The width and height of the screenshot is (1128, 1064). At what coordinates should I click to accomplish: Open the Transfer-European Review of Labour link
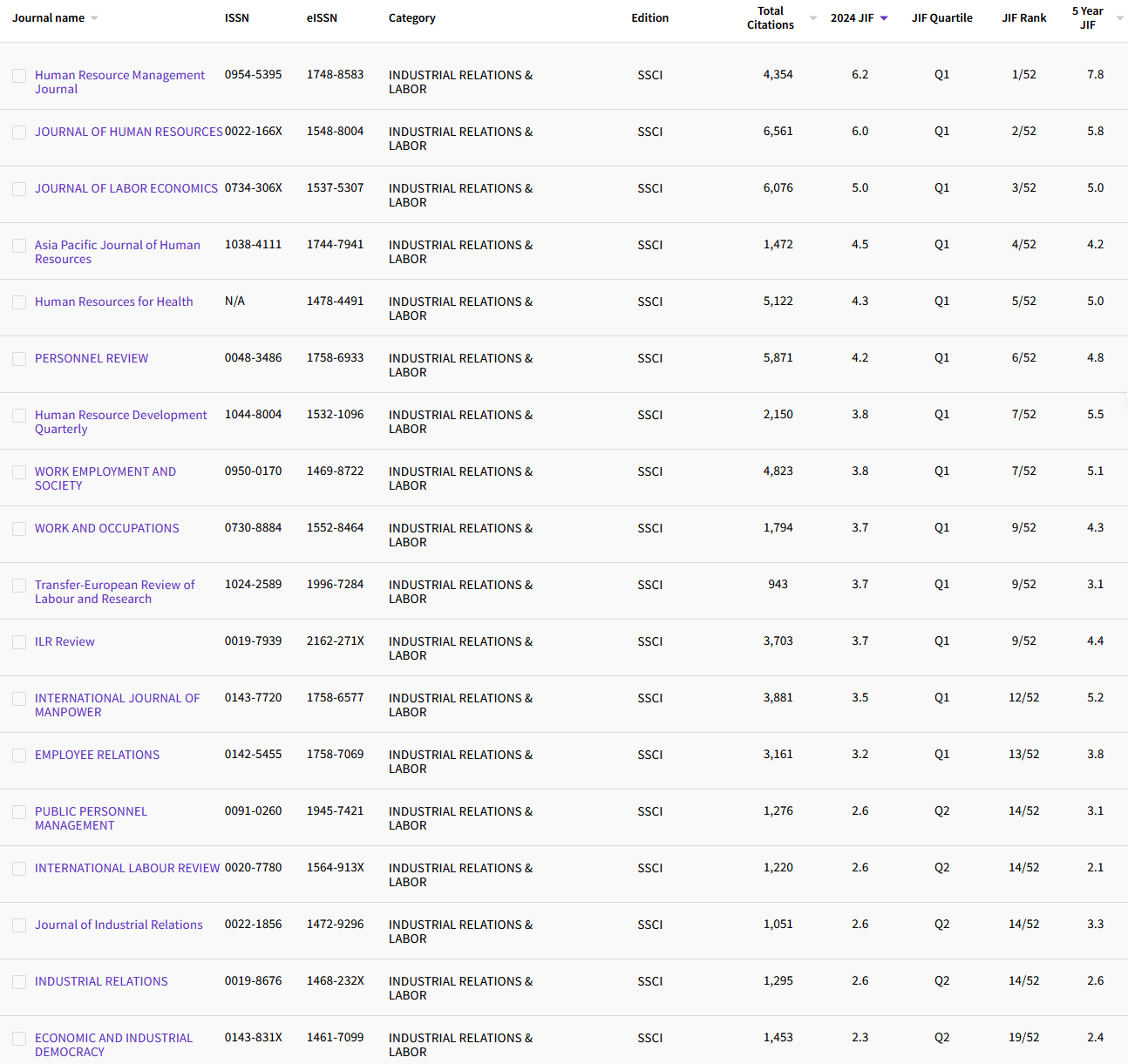[x=114, y=591]
